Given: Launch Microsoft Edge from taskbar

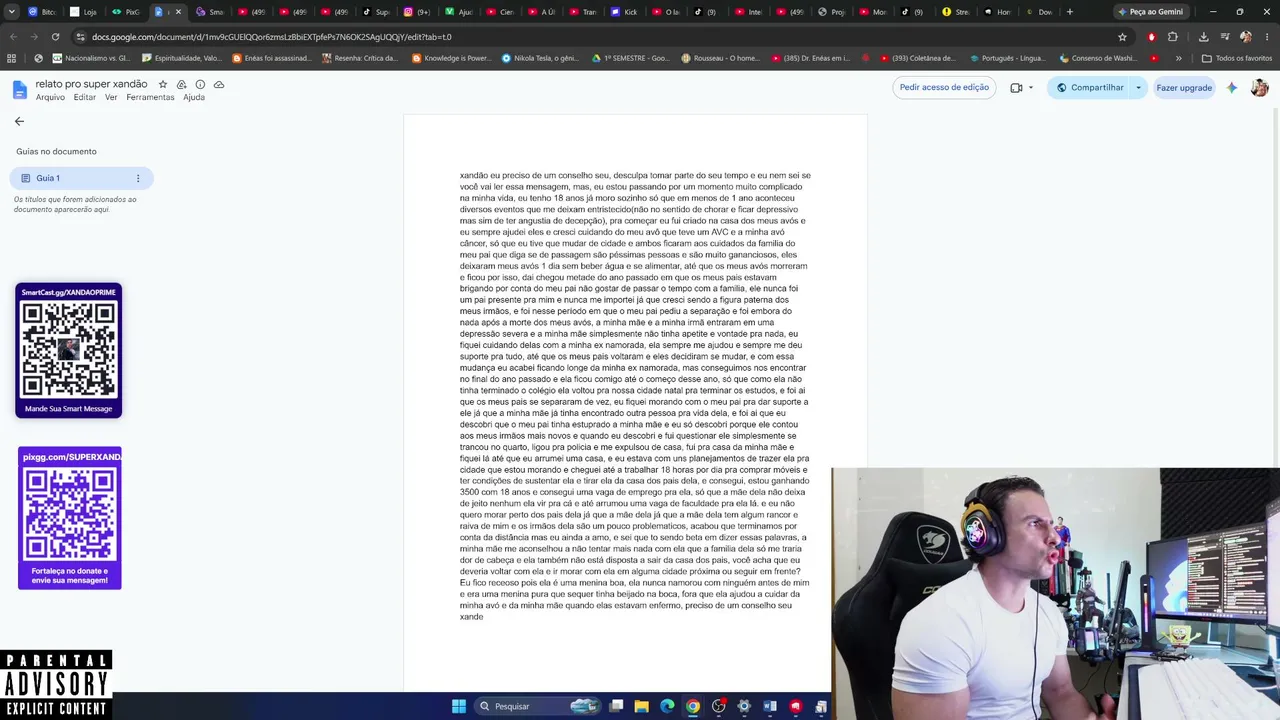Looking at the screenshot, I should pyautogui.click(x=667, y=706).
